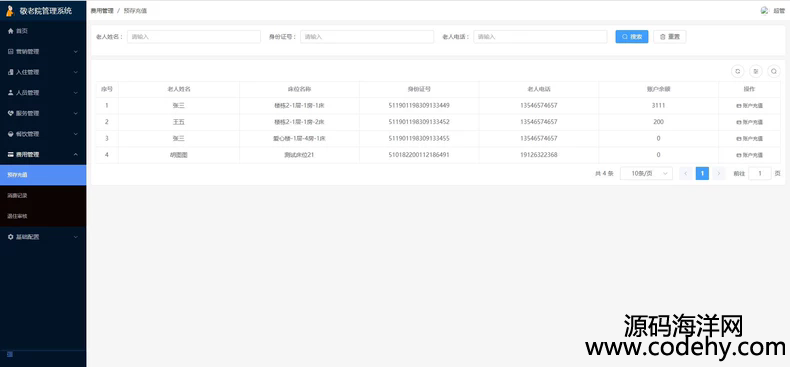Click the 餐饮管理 dining icon
790x367 pixels.
(x=11, y=134)
